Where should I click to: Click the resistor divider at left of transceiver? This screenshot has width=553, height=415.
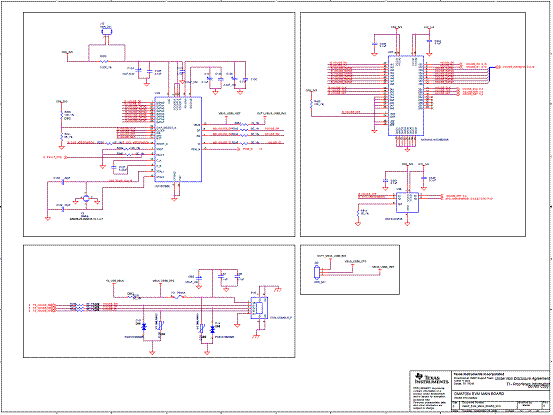(x=61, y=125)
